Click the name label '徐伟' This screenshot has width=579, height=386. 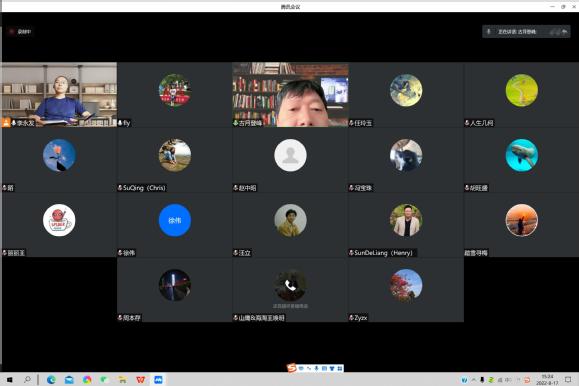(129, 253)
